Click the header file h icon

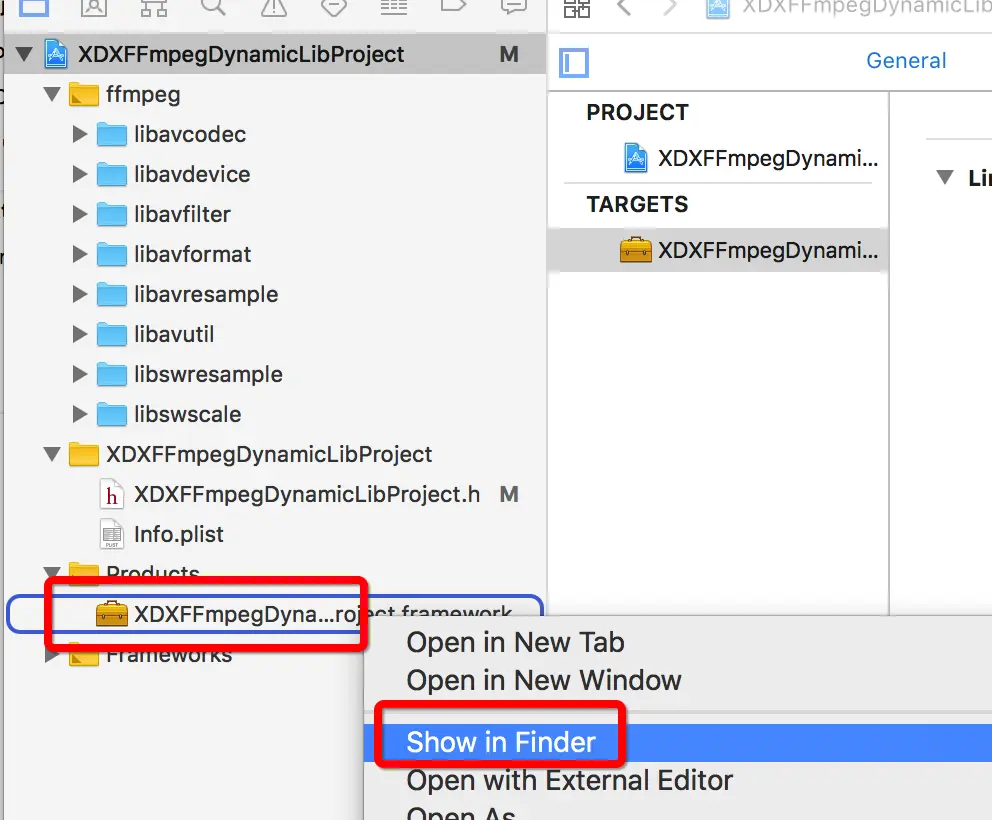pos(111,495)
